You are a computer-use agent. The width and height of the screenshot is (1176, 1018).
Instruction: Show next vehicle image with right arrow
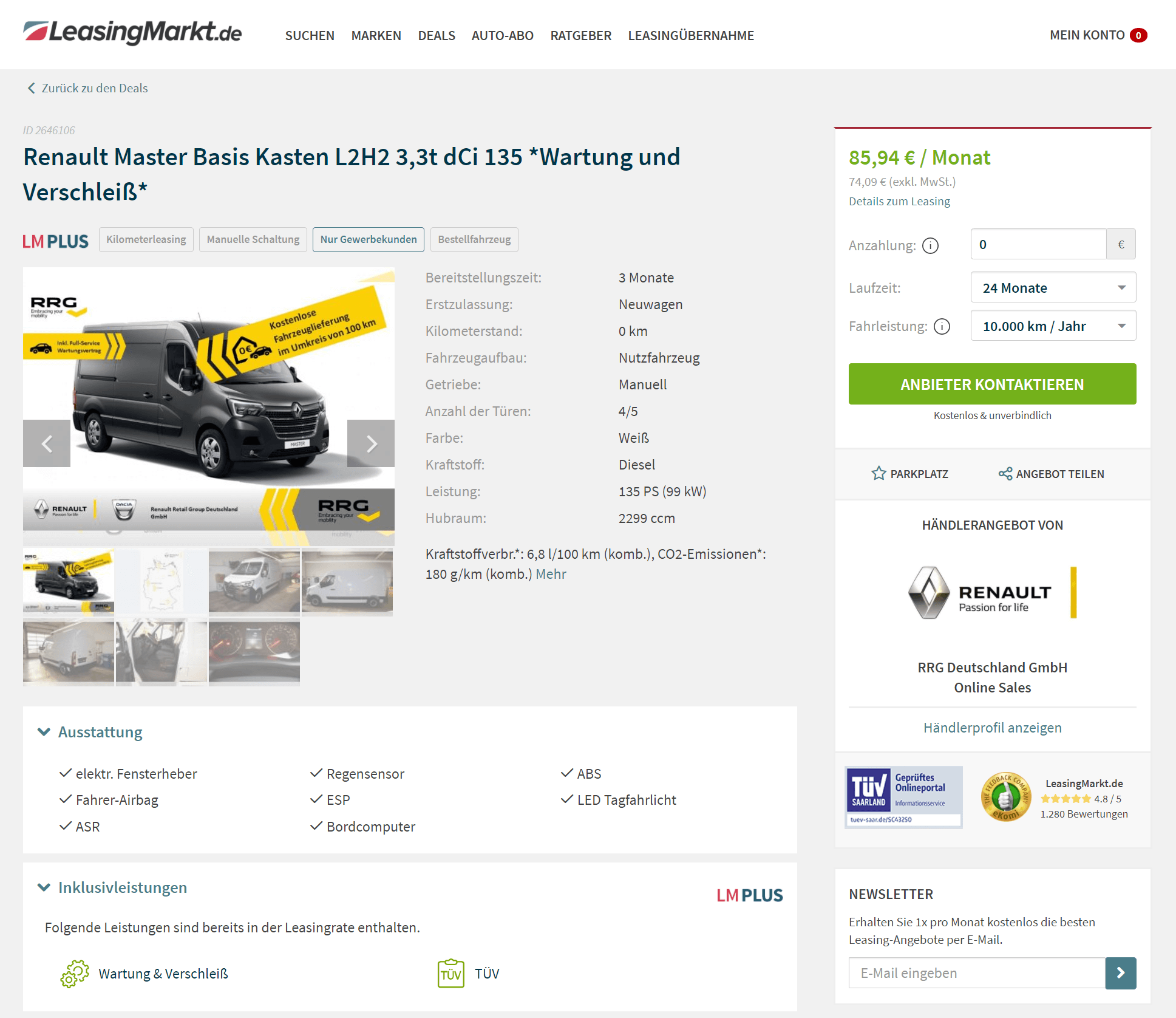pos(371,443)
